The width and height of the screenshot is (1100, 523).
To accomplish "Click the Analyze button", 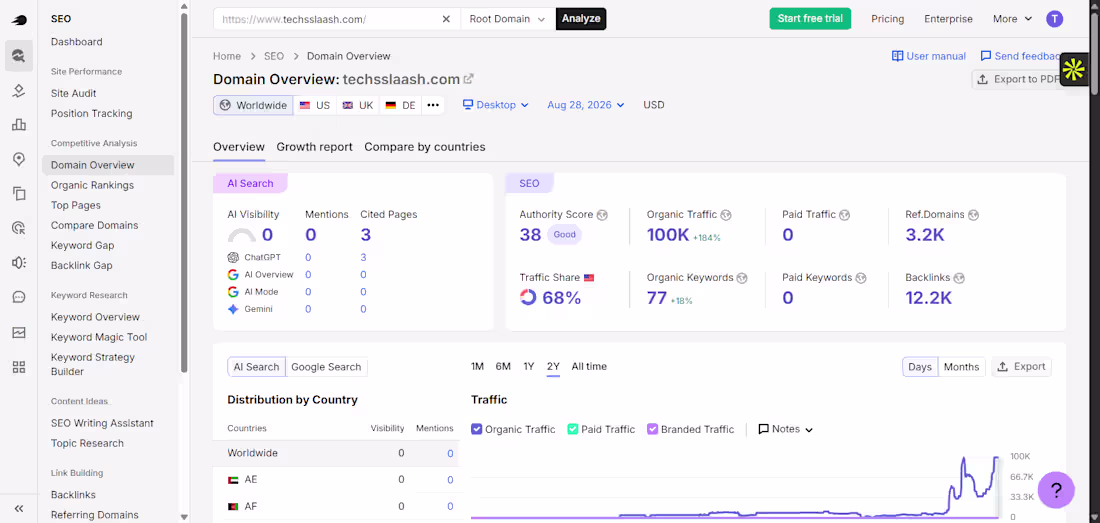I will (581, 19).
